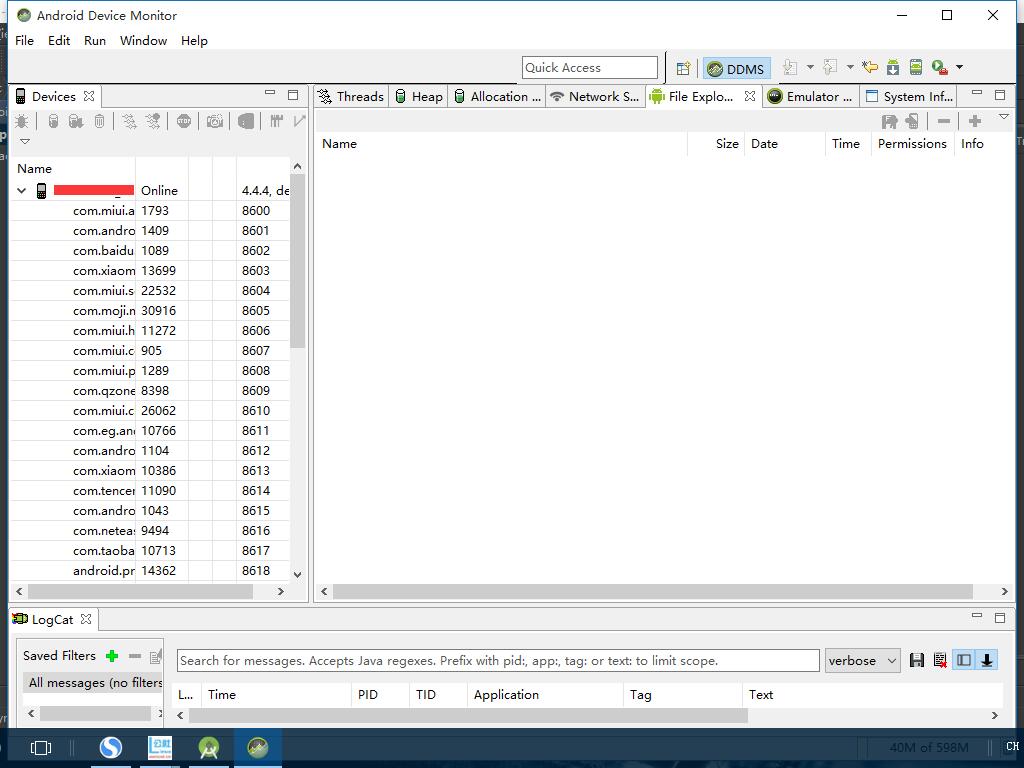Click the Cause GC trash can icon
Image resolution: width=1024 pixels, height=768 pixels.
coord(99,121)
